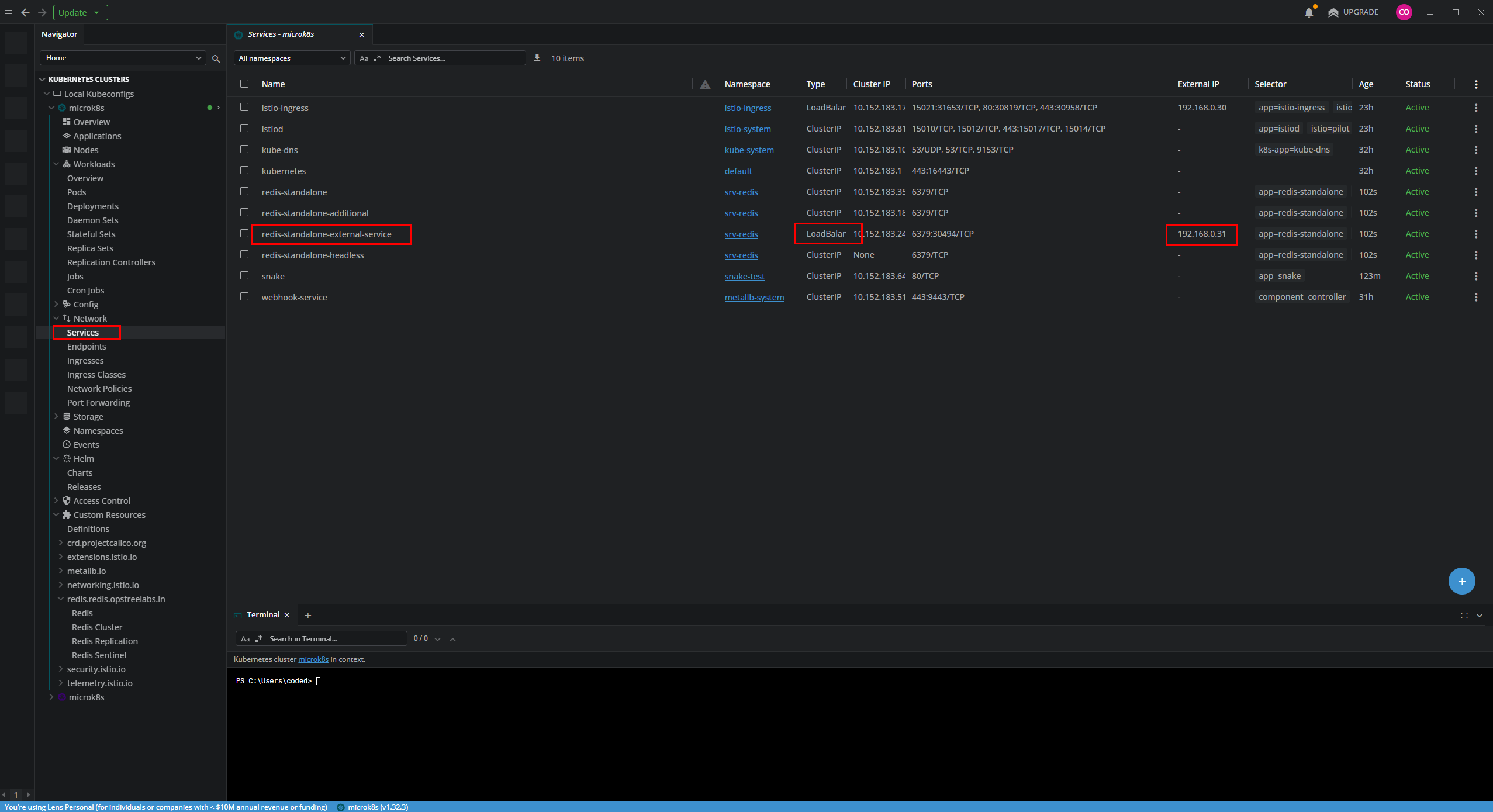Check the kubernetes service row
The image size is (1493, 812).
click(x=244, y=170)
